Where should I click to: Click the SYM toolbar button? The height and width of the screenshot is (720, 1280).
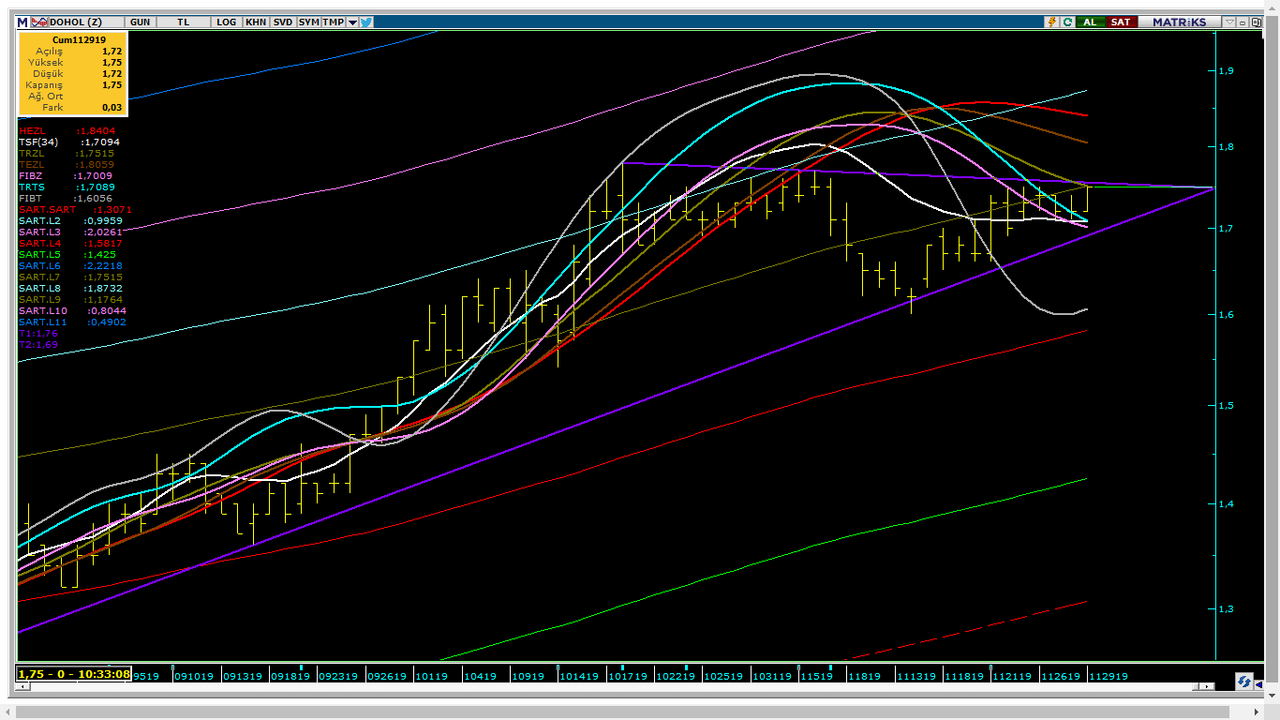[x=309, y=21]
